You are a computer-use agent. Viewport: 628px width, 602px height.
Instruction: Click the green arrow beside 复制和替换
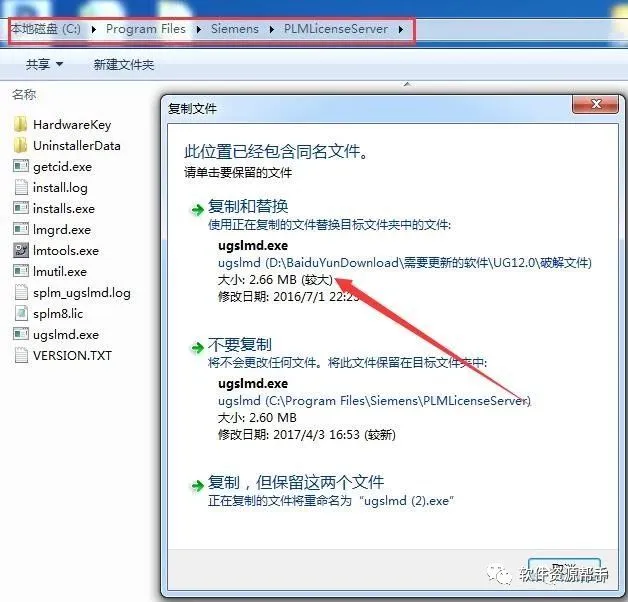tap(197, 209)
